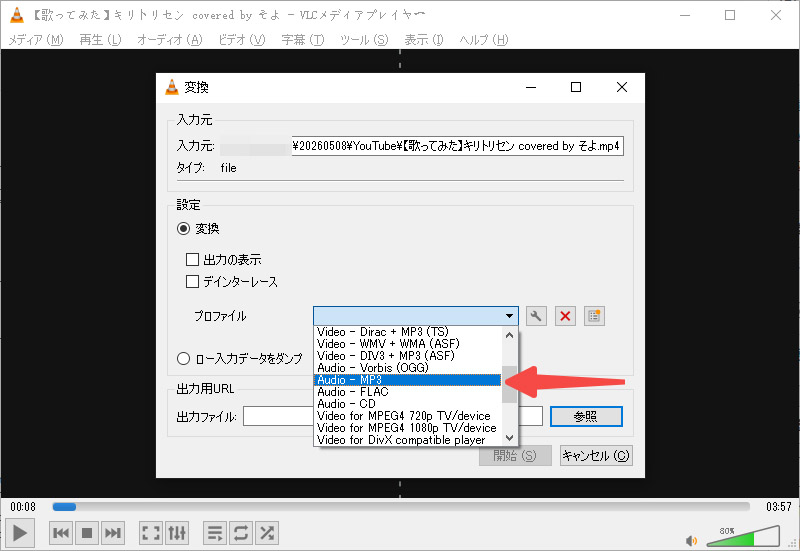The height and width of the screenshot is (551, 800).
Task: Choose Video for MPEG4 720p TV/device
Action: [407, 416]
